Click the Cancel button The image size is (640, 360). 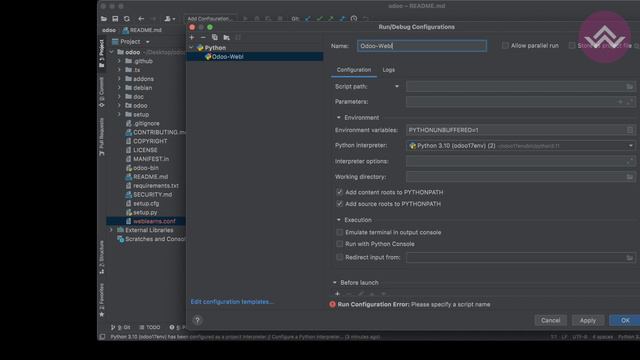pyautogui.click(x=550, y=320)
